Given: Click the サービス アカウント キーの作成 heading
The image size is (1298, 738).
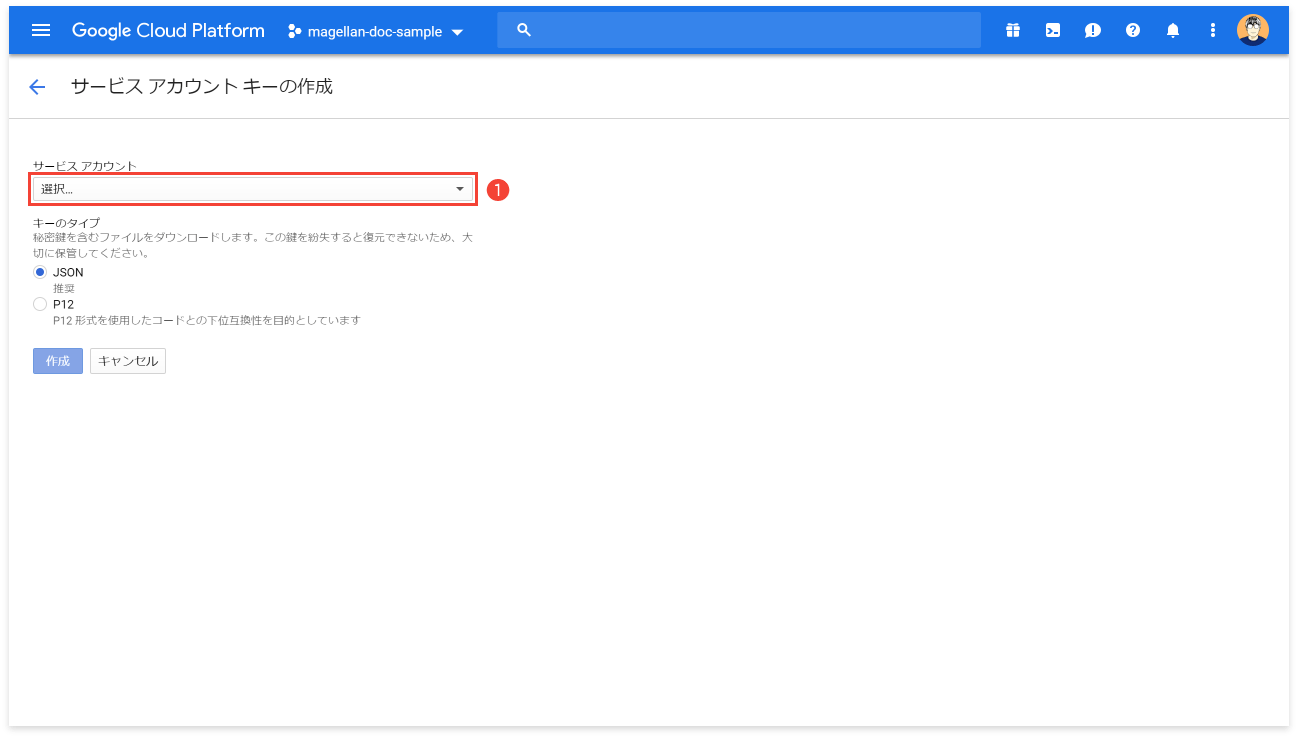Looking at the screenshot, I should click(202, 86).
